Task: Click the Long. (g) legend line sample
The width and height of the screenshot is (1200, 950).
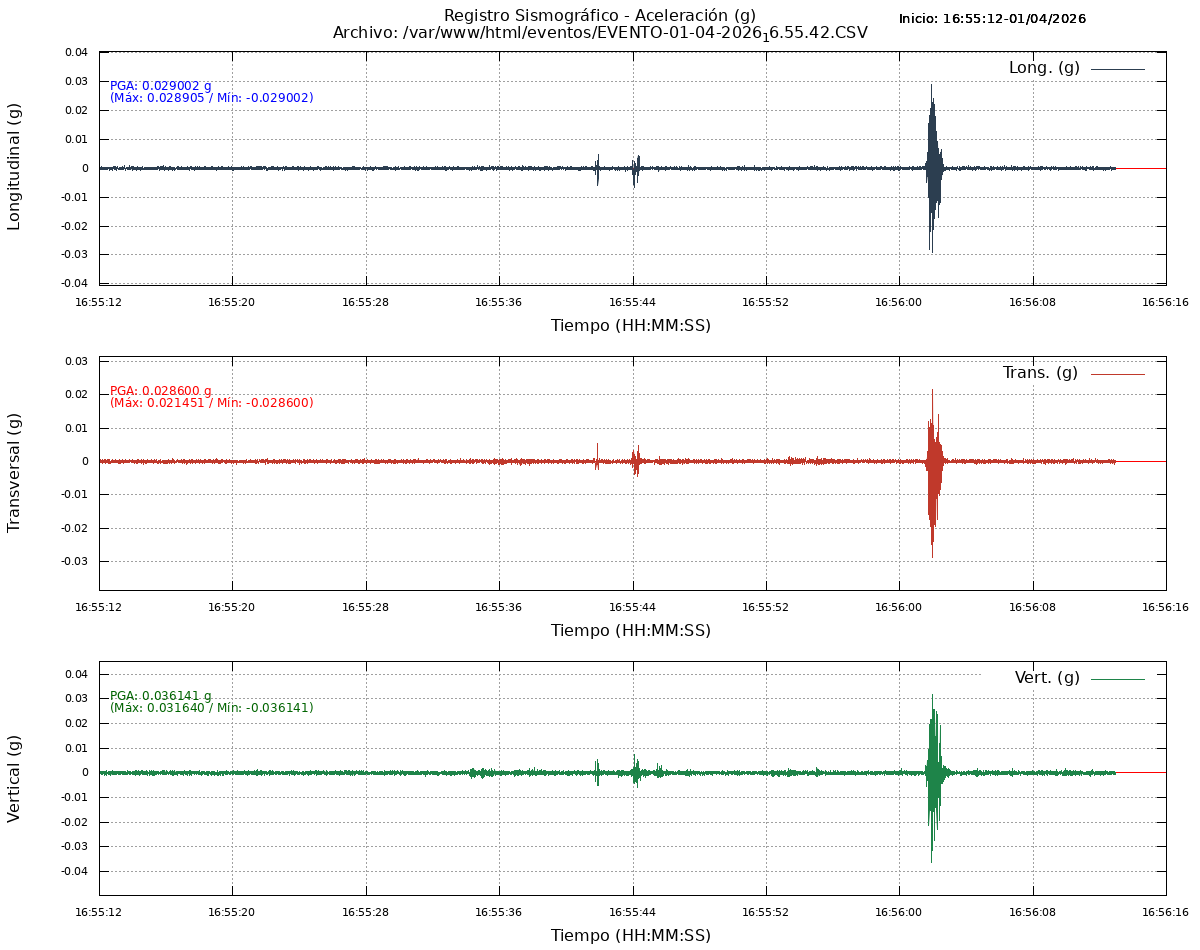Action: pyautogui.click(x=1117, y=69)
